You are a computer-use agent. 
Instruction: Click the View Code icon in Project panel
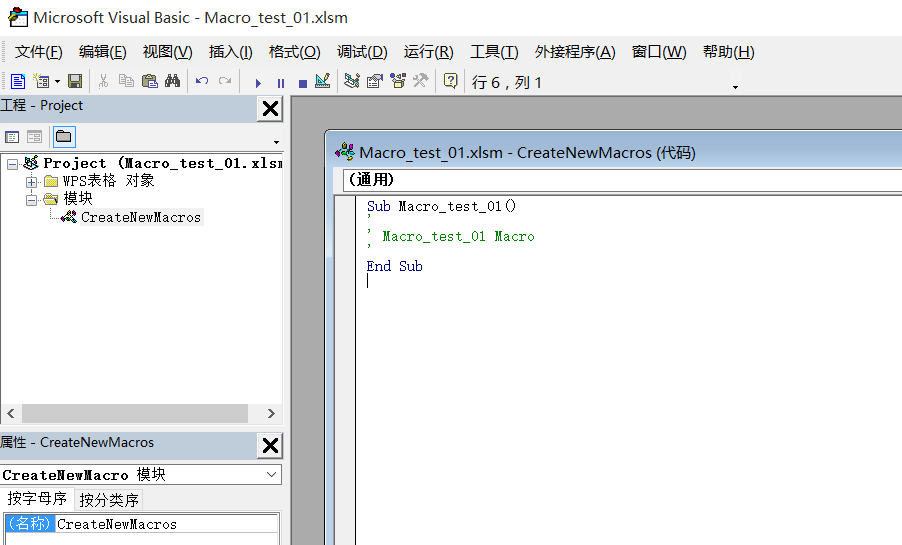pyautogui.click(x=12, y=137)
